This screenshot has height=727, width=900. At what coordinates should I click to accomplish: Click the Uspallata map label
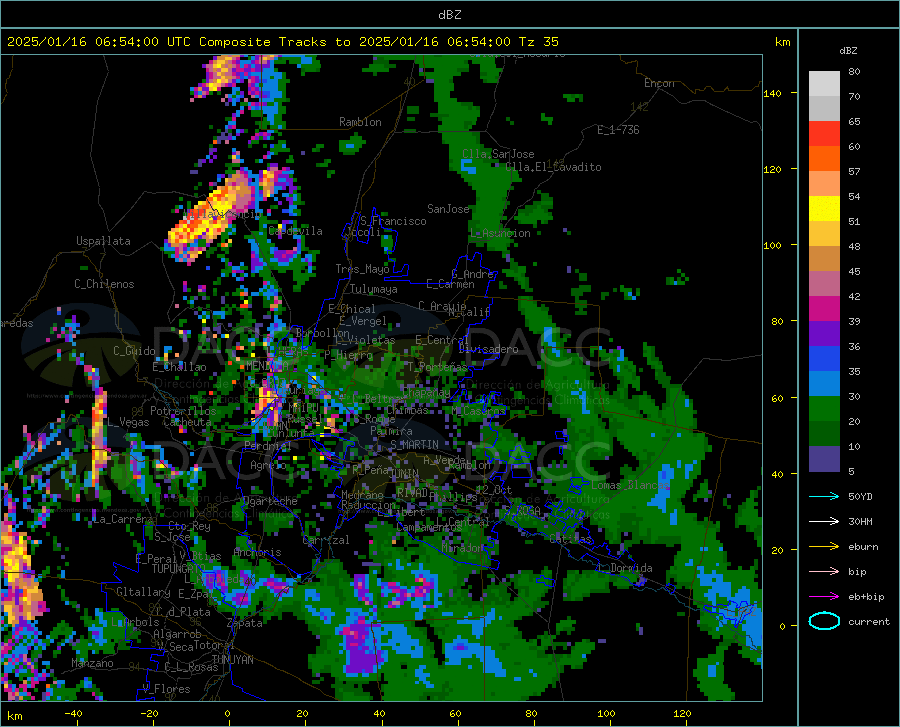(103, 241)
